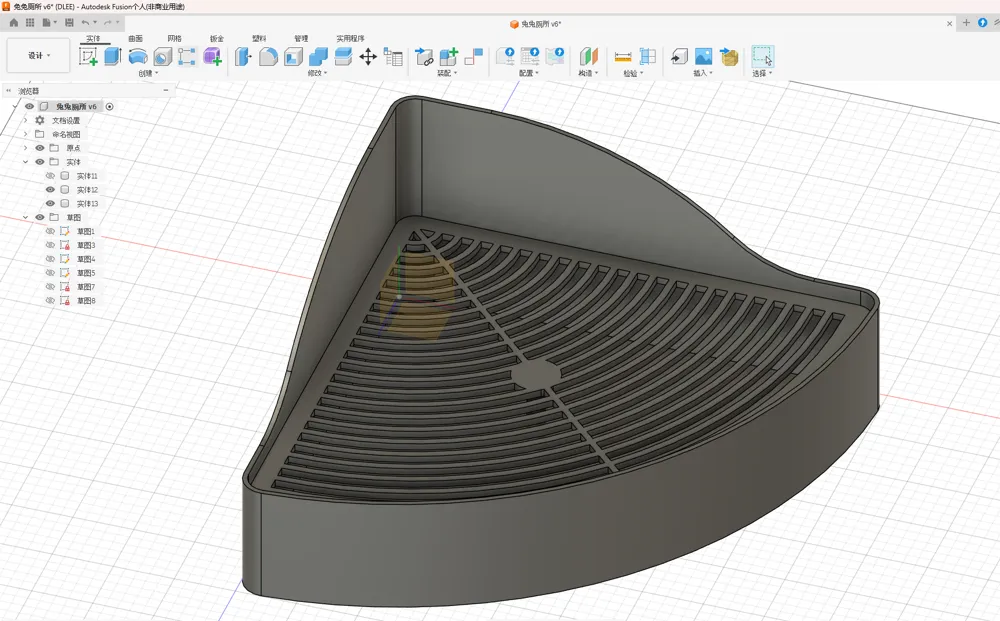Select the Revolve tool
This screenshot has width=1000, height=621.
click(138, 57)
